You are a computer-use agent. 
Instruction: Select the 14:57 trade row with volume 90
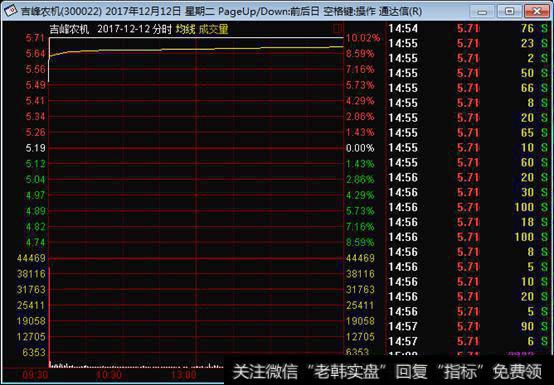[x=468, y=326]
